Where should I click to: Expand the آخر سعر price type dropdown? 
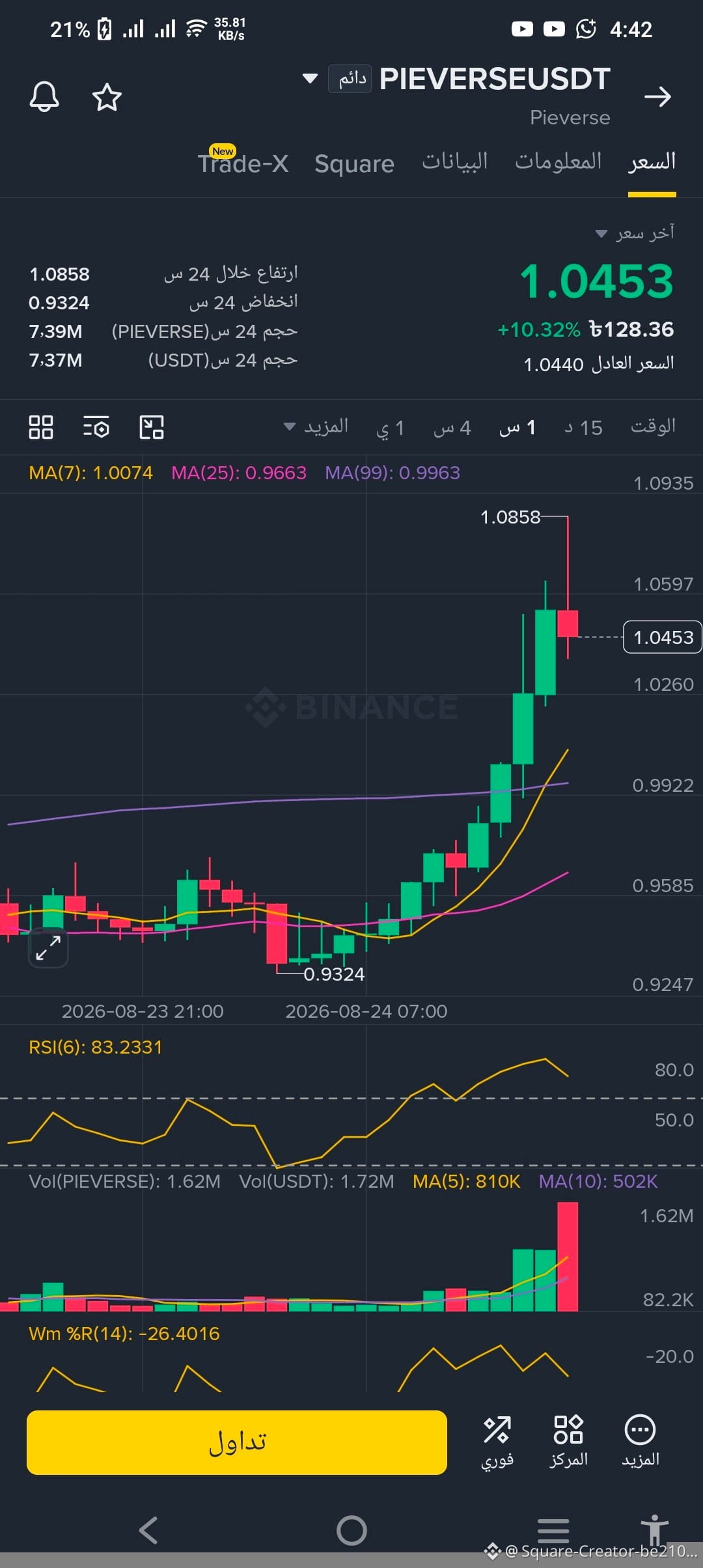pos(635,232)
